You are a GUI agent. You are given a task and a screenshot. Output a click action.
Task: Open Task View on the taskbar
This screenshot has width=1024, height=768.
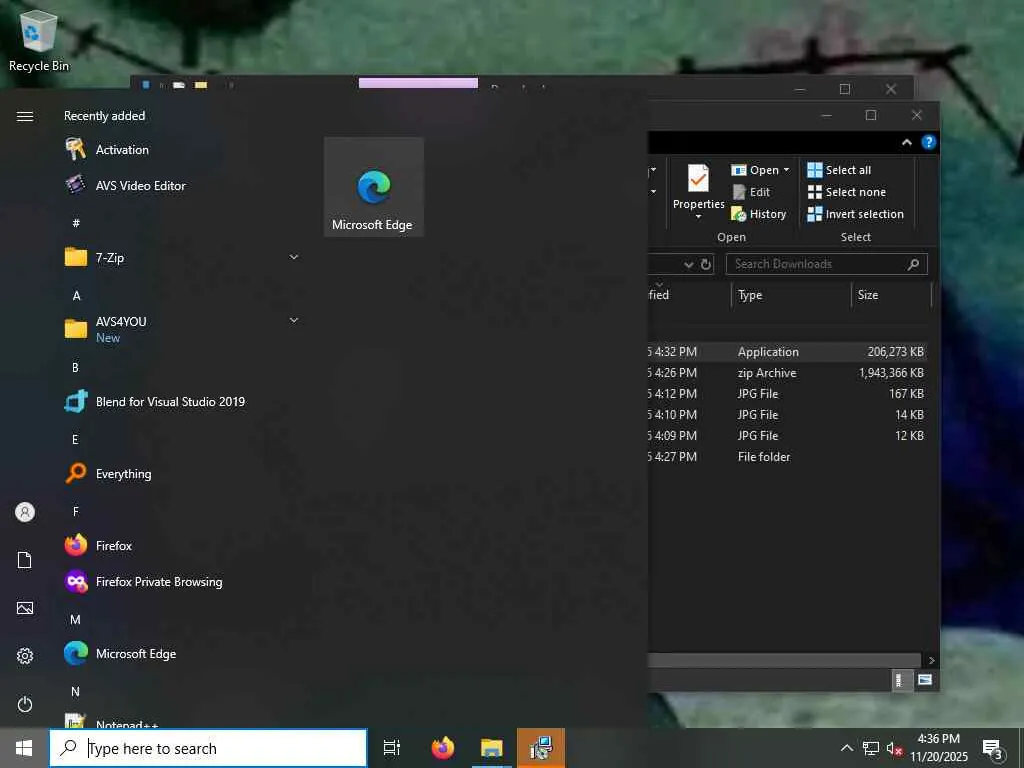392,748
